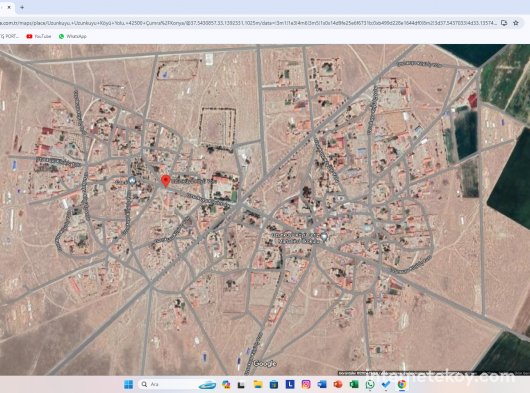Switch to Chrome in the taskbar
The width and height of the screenshot is (530, 393).
click(402, 384)
